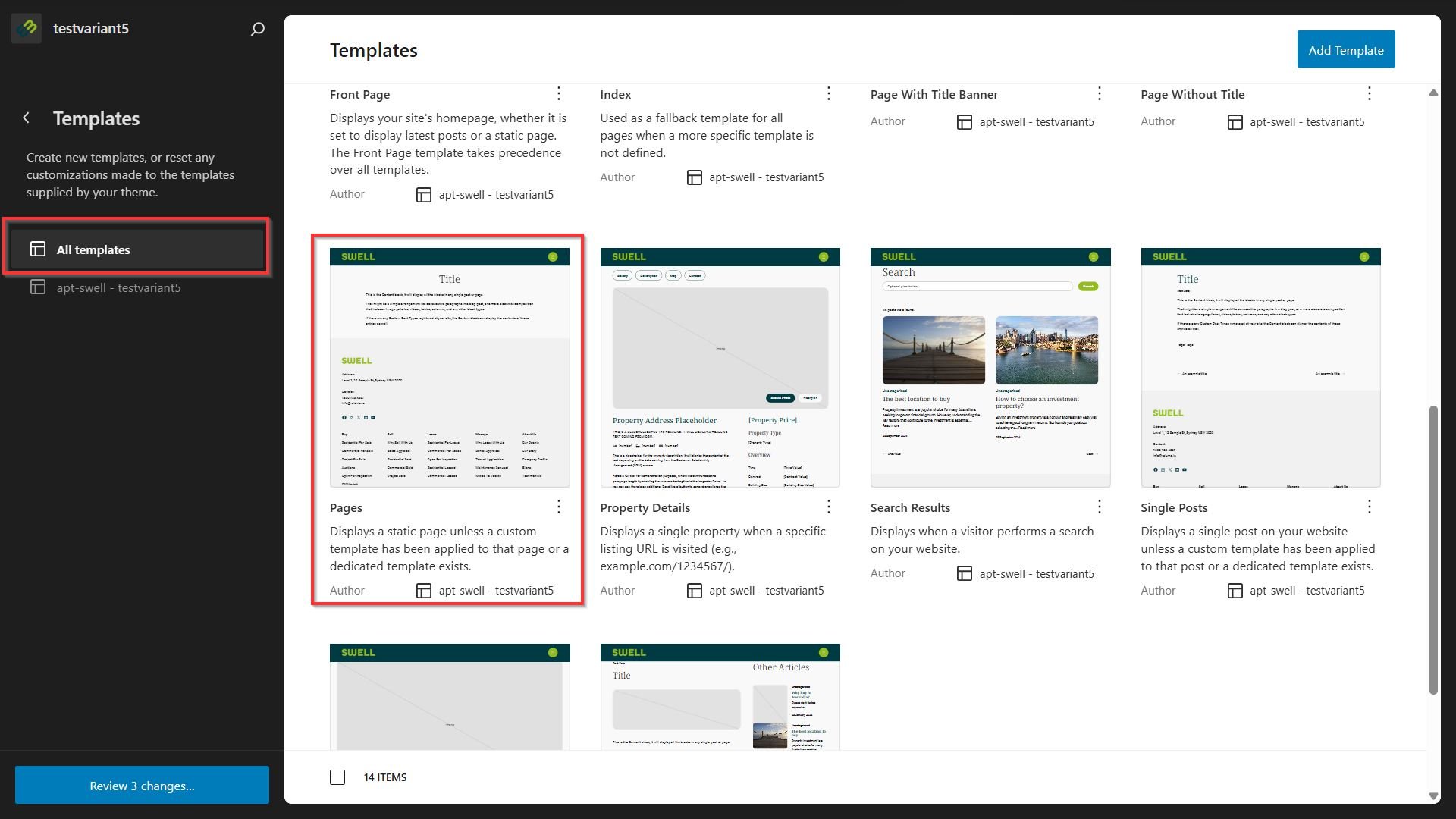Click the Property Details author theme icon
Screen dimensions: 1456x819
694,591
